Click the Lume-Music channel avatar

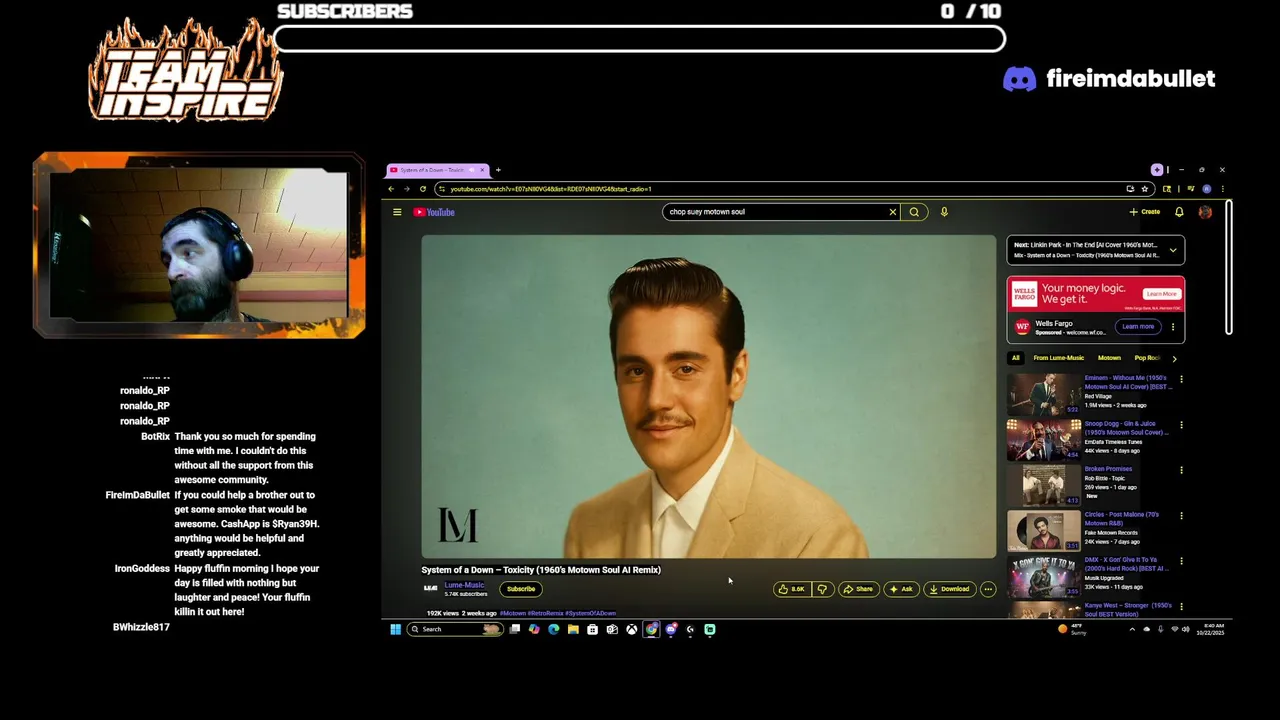431,589
